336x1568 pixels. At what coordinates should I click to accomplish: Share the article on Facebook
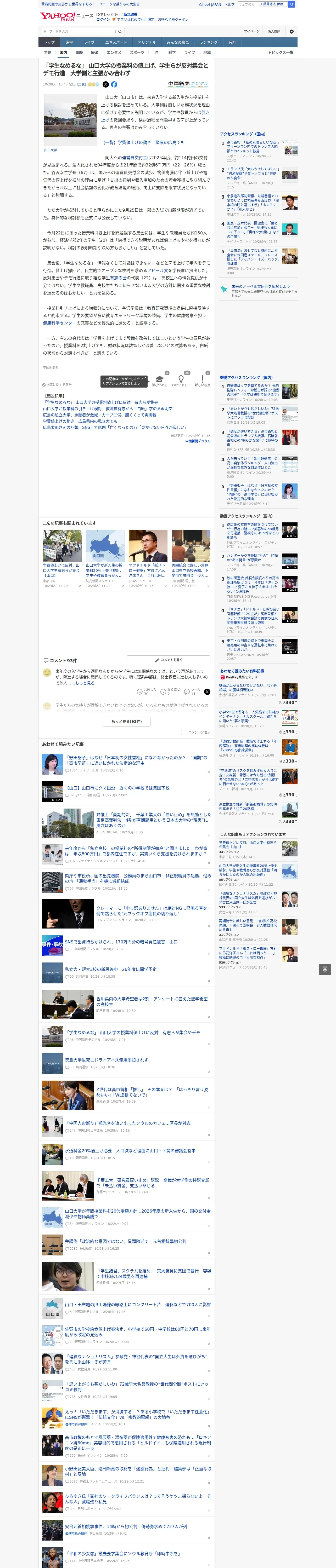tap(114, 85)
